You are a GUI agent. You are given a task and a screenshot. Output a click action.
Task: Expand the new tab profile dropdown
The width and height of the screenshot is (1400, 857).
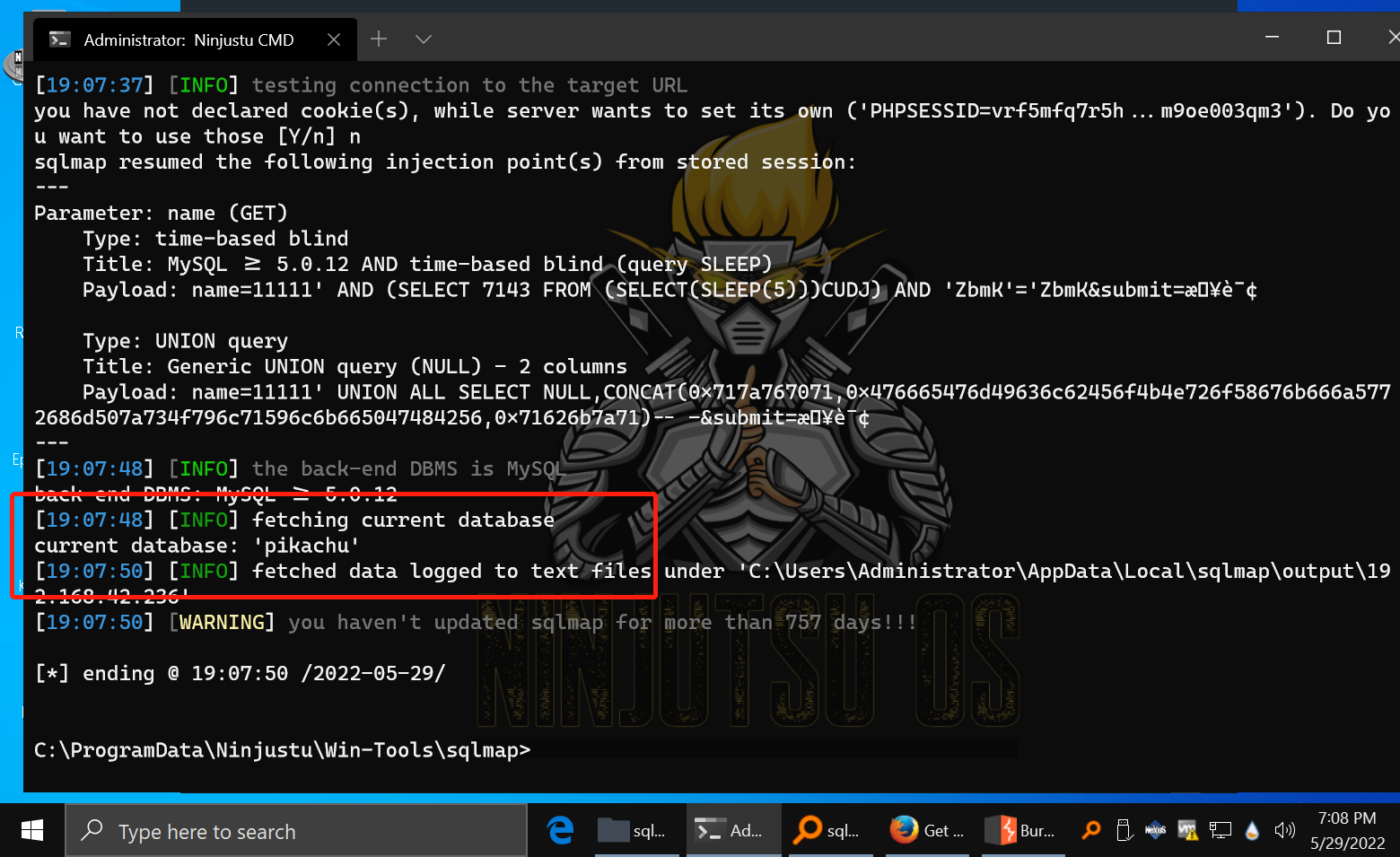pyautogui.click(x=424, y=39)
